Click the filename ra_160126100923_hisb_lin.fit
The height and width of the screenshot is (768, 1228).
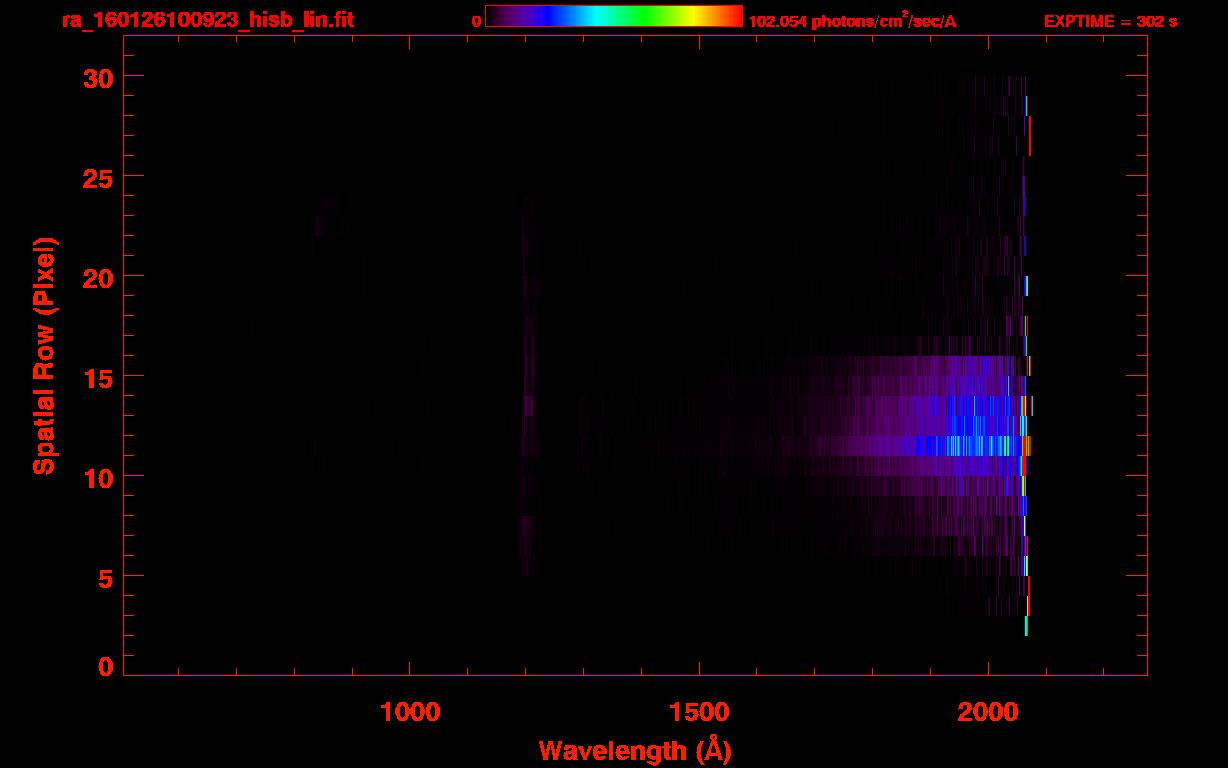(x=207, y=20)
